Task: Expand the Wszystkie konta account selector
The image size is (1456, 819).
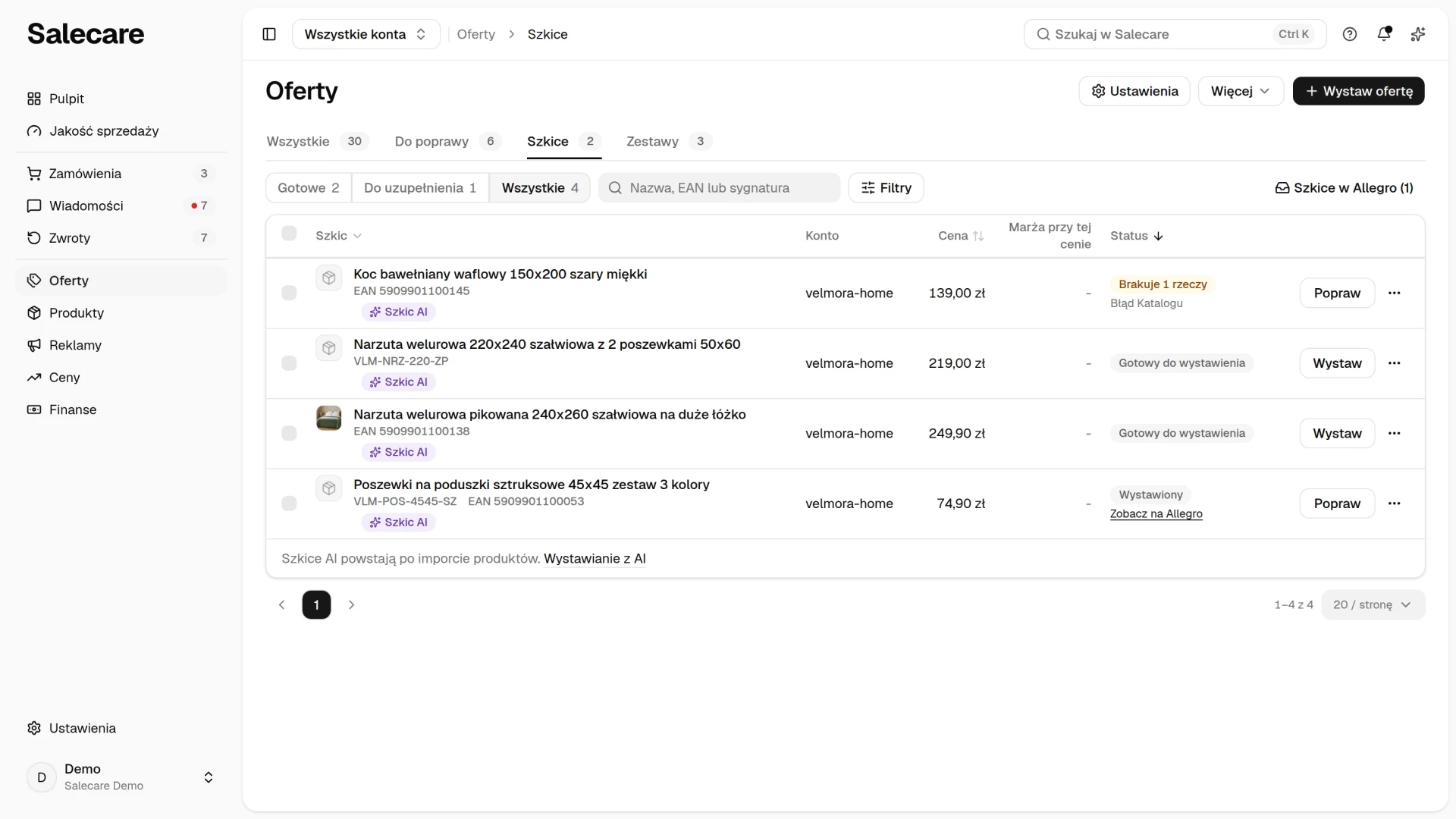Action: pyautogui.click(x=366, y=34)
